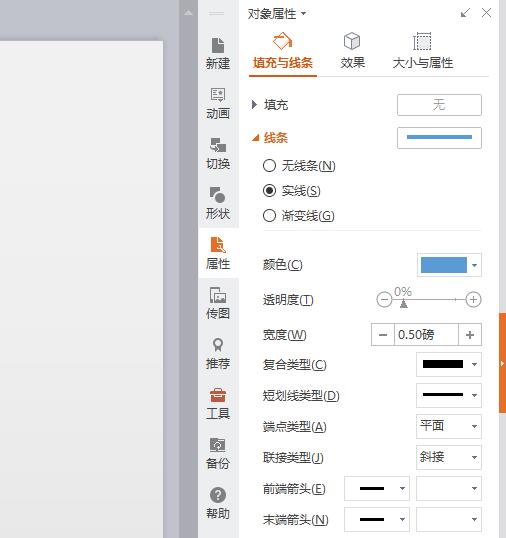
Task: Decrease line width with minus button
Action: tap(383, 335)
